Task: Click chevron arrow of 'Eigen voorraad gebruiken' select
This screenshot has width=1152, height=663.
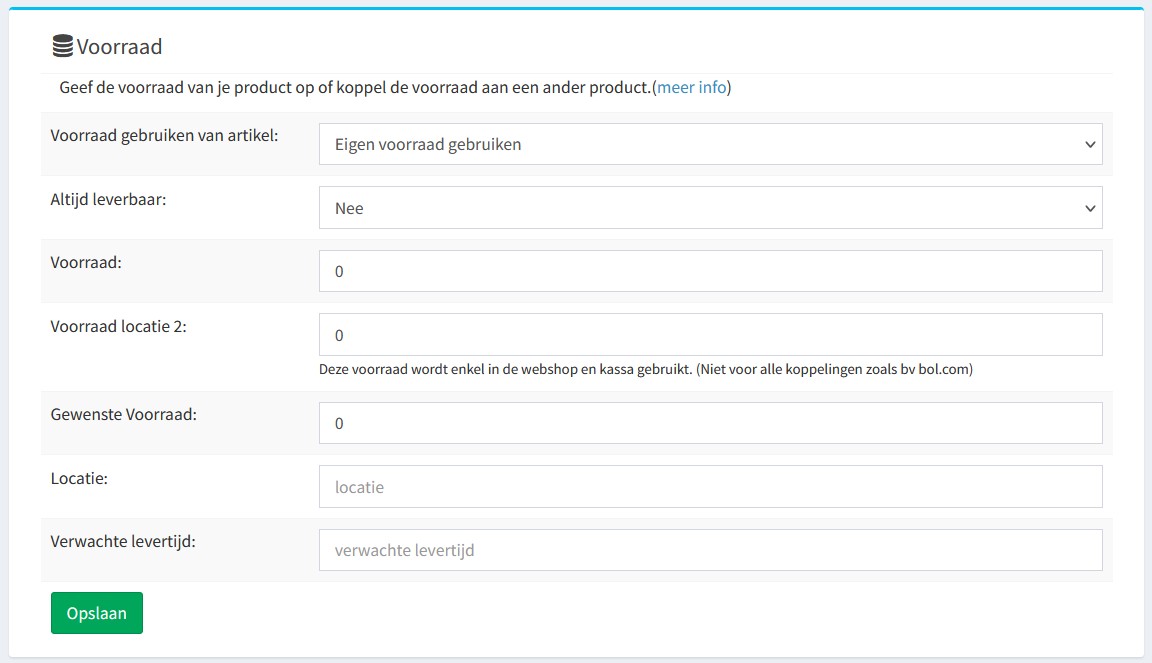Action: [1090, 145]
